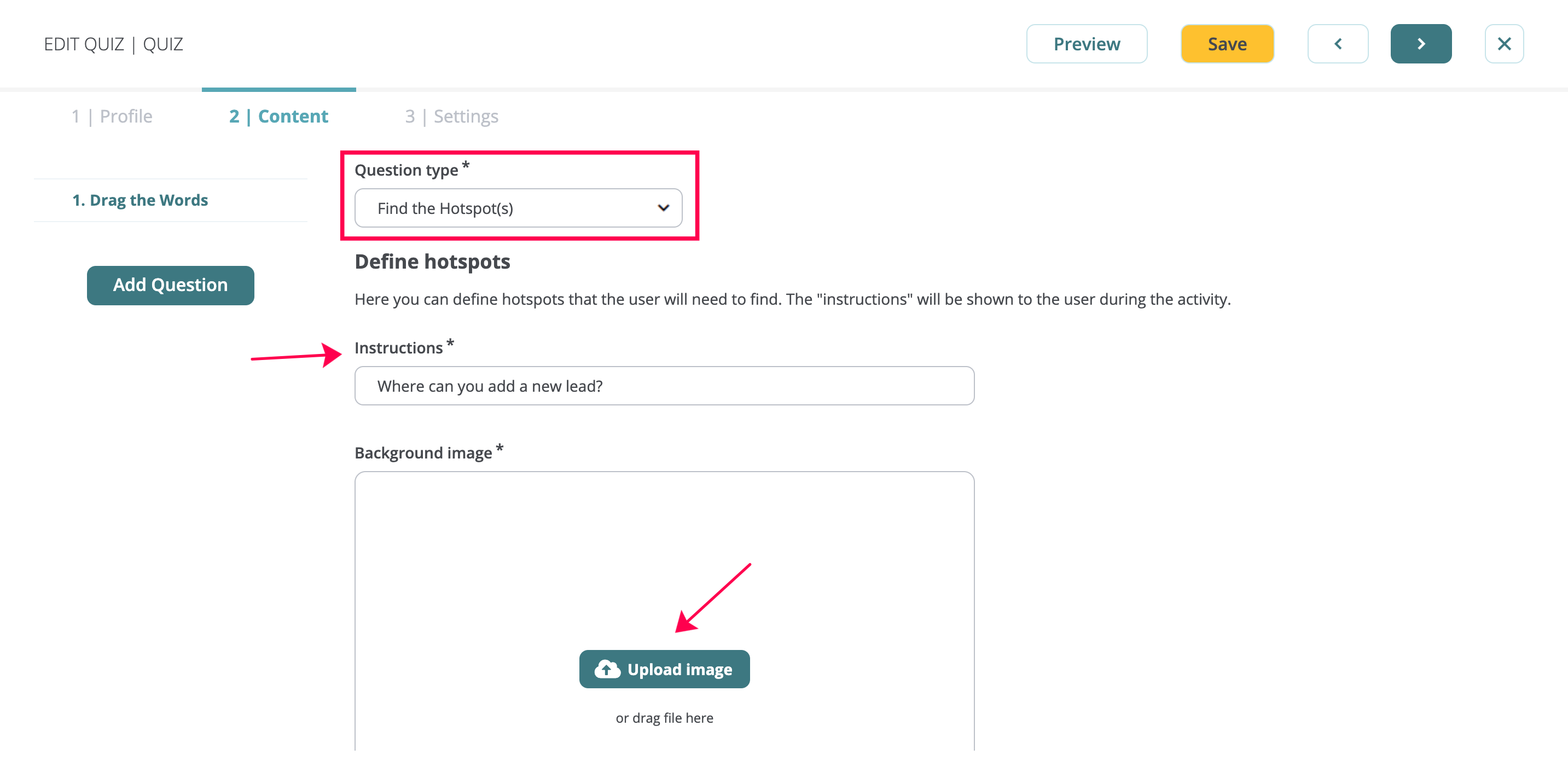Preview the quiz

(x=1087, y=44)
